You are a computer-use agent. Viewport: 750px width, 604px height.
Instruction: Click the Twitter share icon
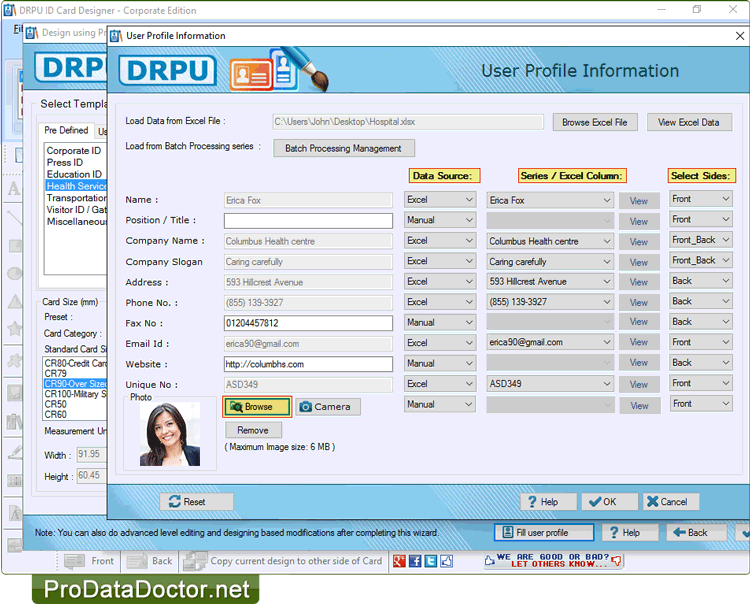click(x=430, y=561)
